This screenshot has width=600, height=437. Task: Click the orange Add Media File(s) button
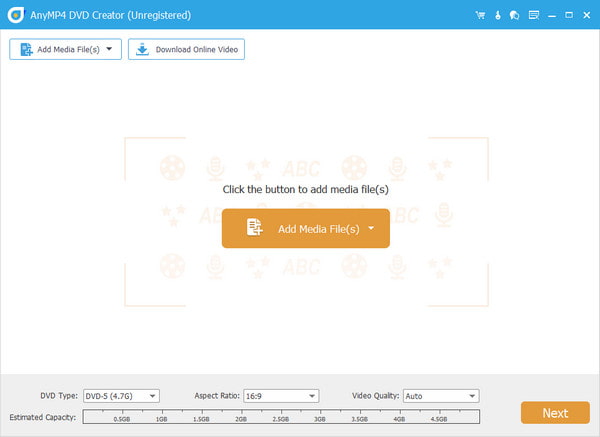tap(306, 228)
